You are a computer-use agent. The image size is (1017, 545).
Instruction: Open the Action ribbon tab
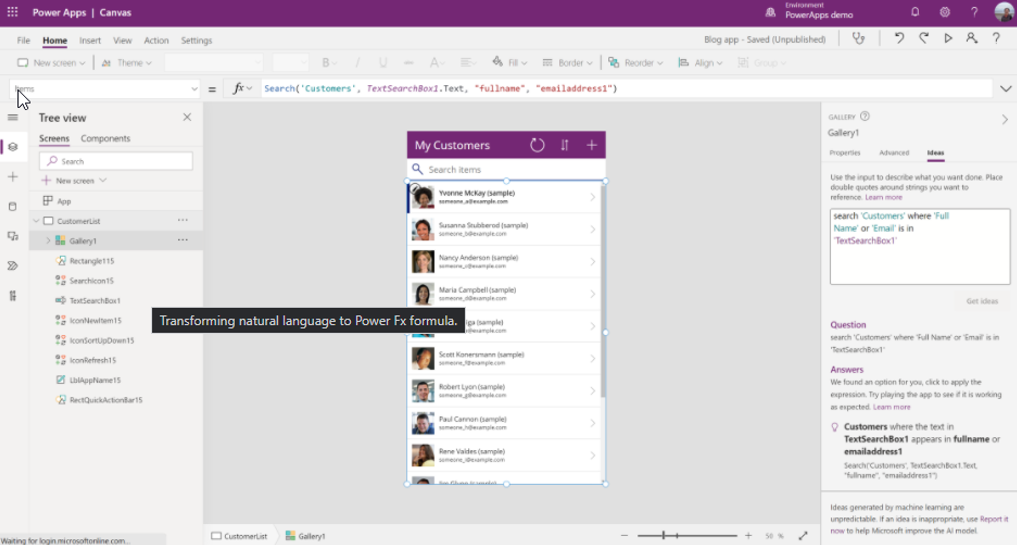point(156,40)
